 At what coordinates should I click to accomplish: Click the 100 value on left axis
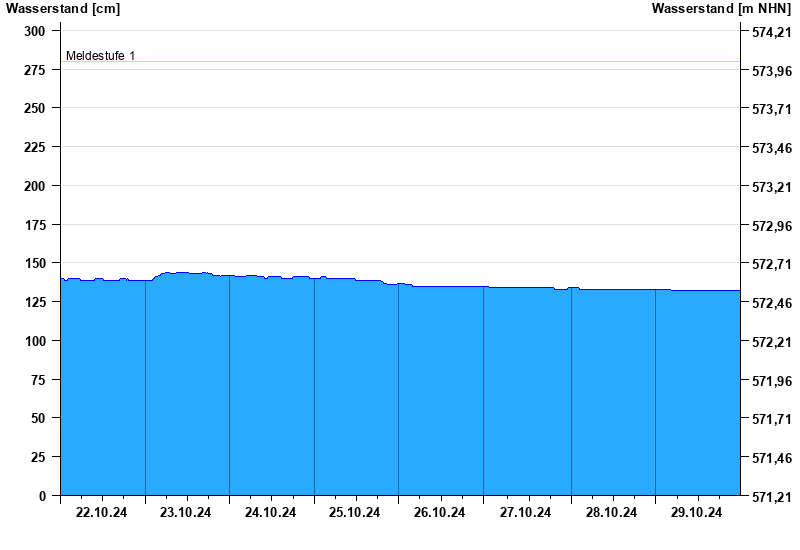point(35,341)
